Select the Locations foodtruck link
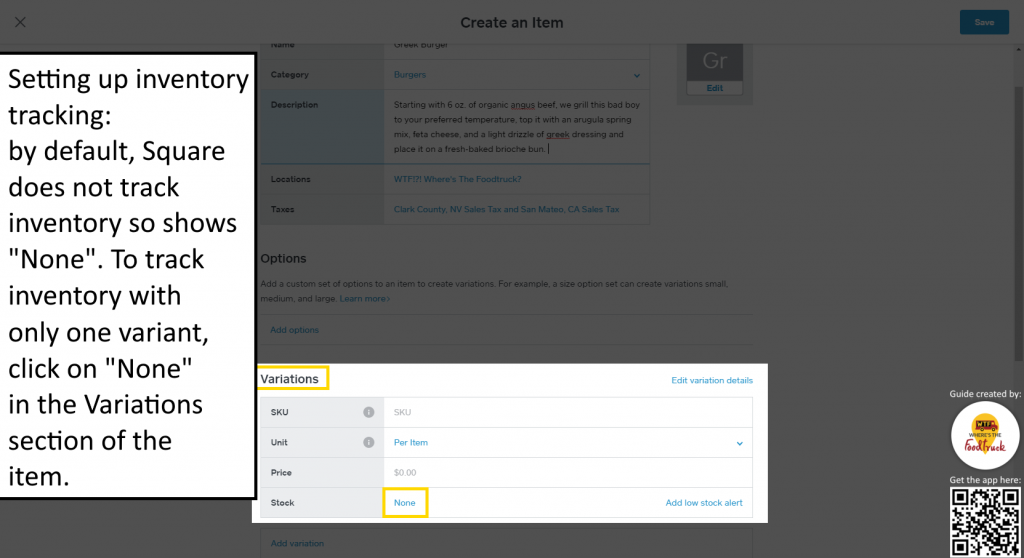Image resolution: width=1024 pixels, height=558 pixels. coord(457,179)
